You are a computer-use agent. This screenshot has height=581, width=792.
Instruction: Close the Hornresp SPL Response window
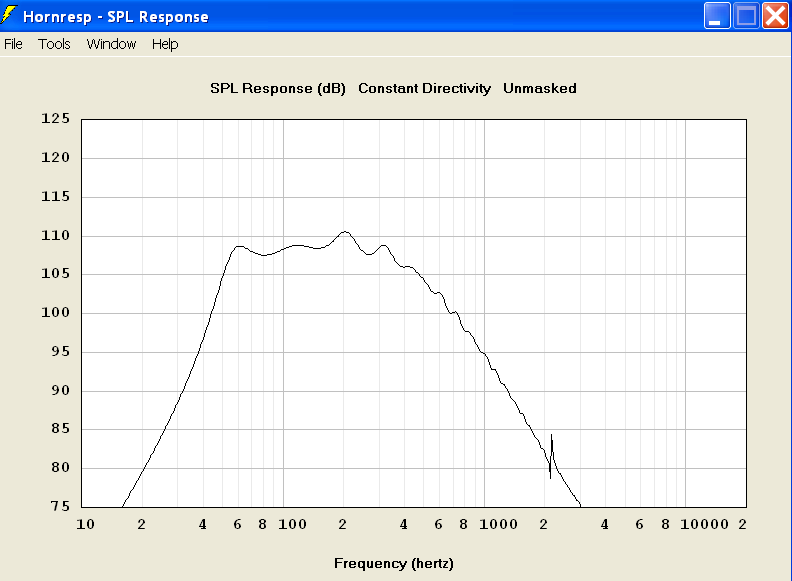[775, 16]
